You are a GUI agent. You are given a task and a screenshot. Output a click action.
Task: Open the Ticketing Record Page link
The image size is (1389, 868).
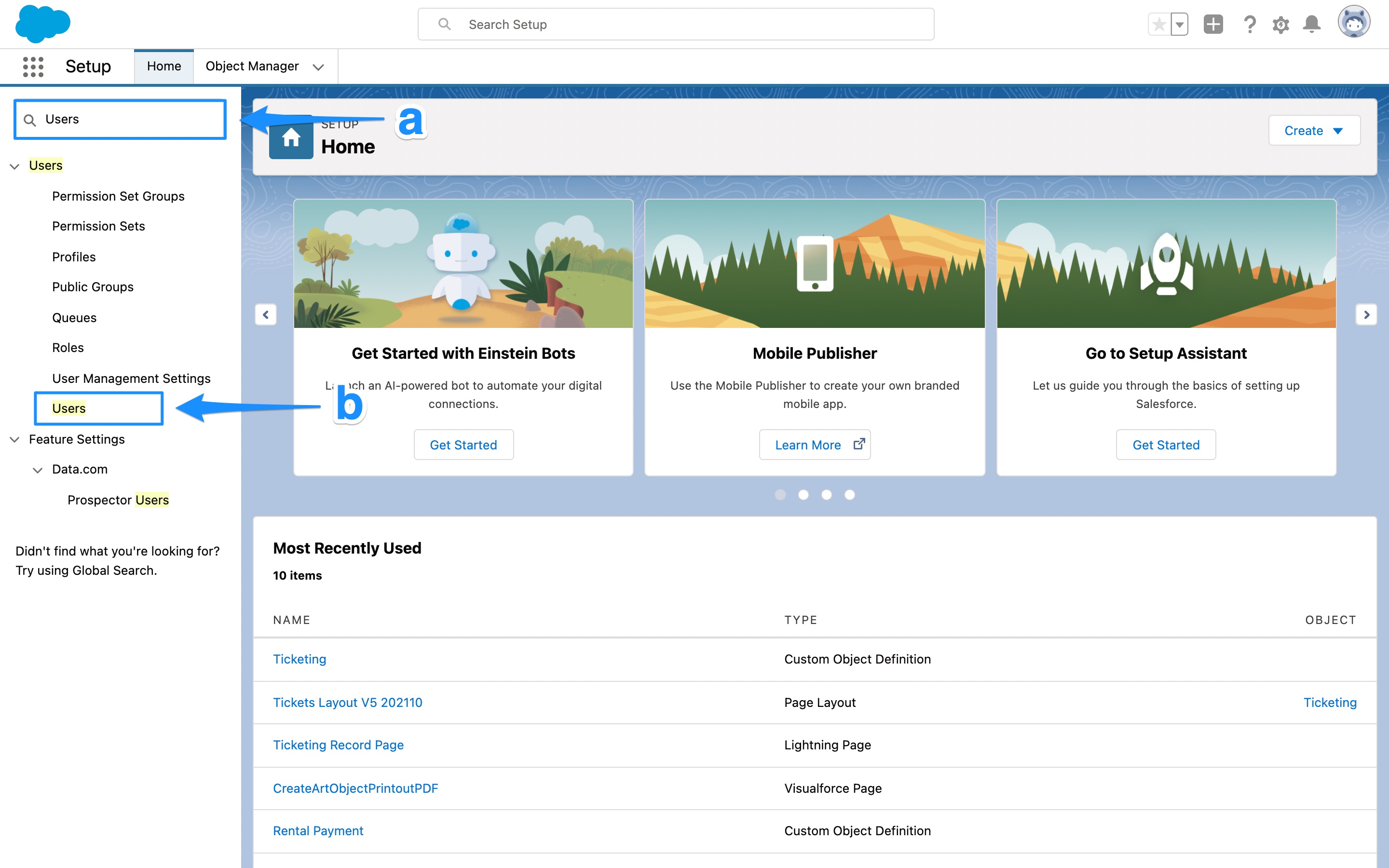point(338,745)
